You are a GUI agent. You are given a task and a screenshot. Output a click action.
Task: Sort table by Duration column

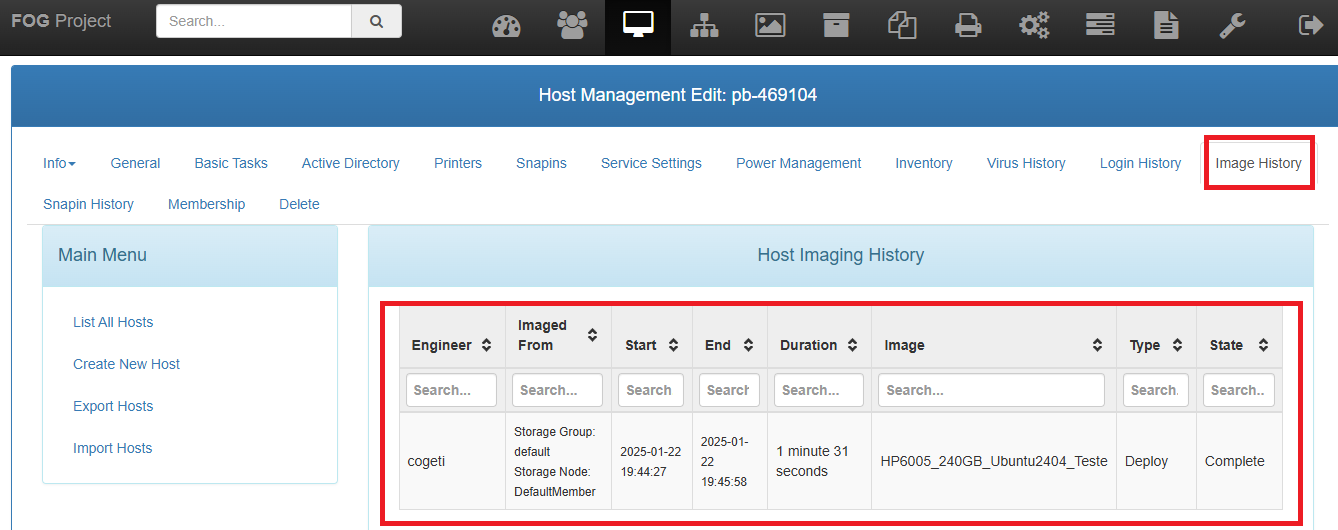pos(819,345)
